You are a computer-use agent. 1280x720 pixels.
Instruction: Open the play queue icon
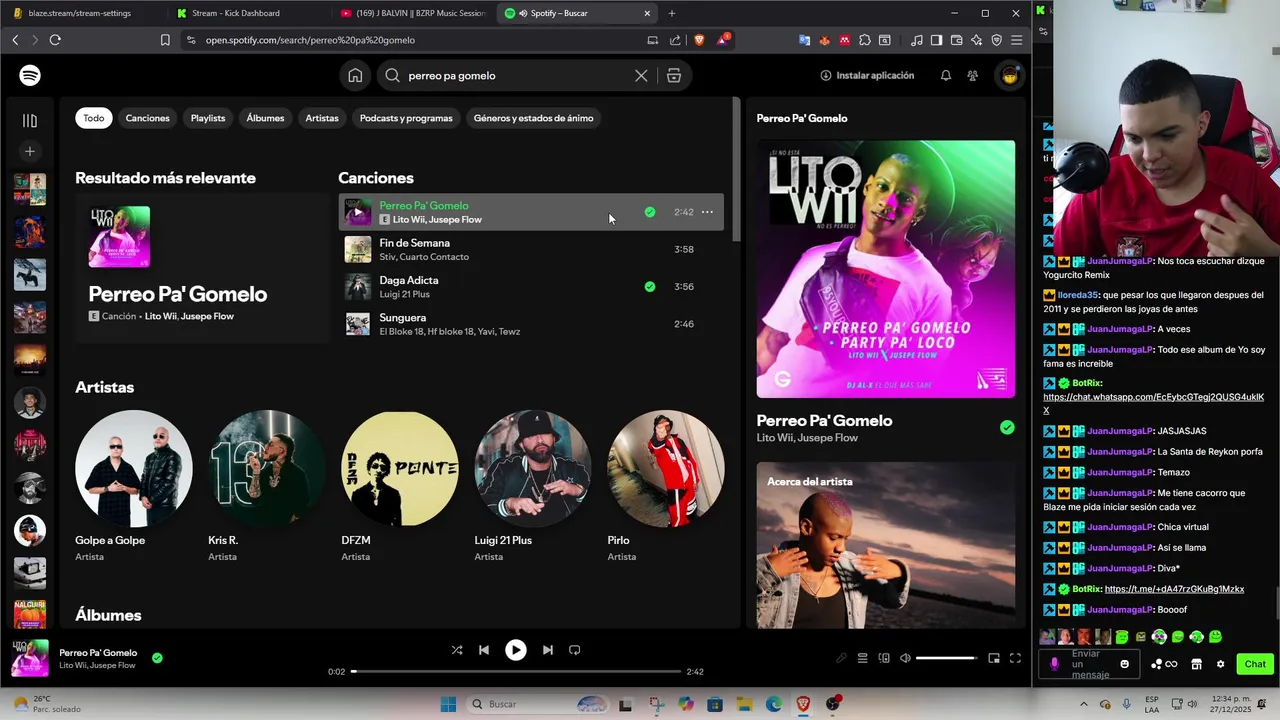pos(862,658)
